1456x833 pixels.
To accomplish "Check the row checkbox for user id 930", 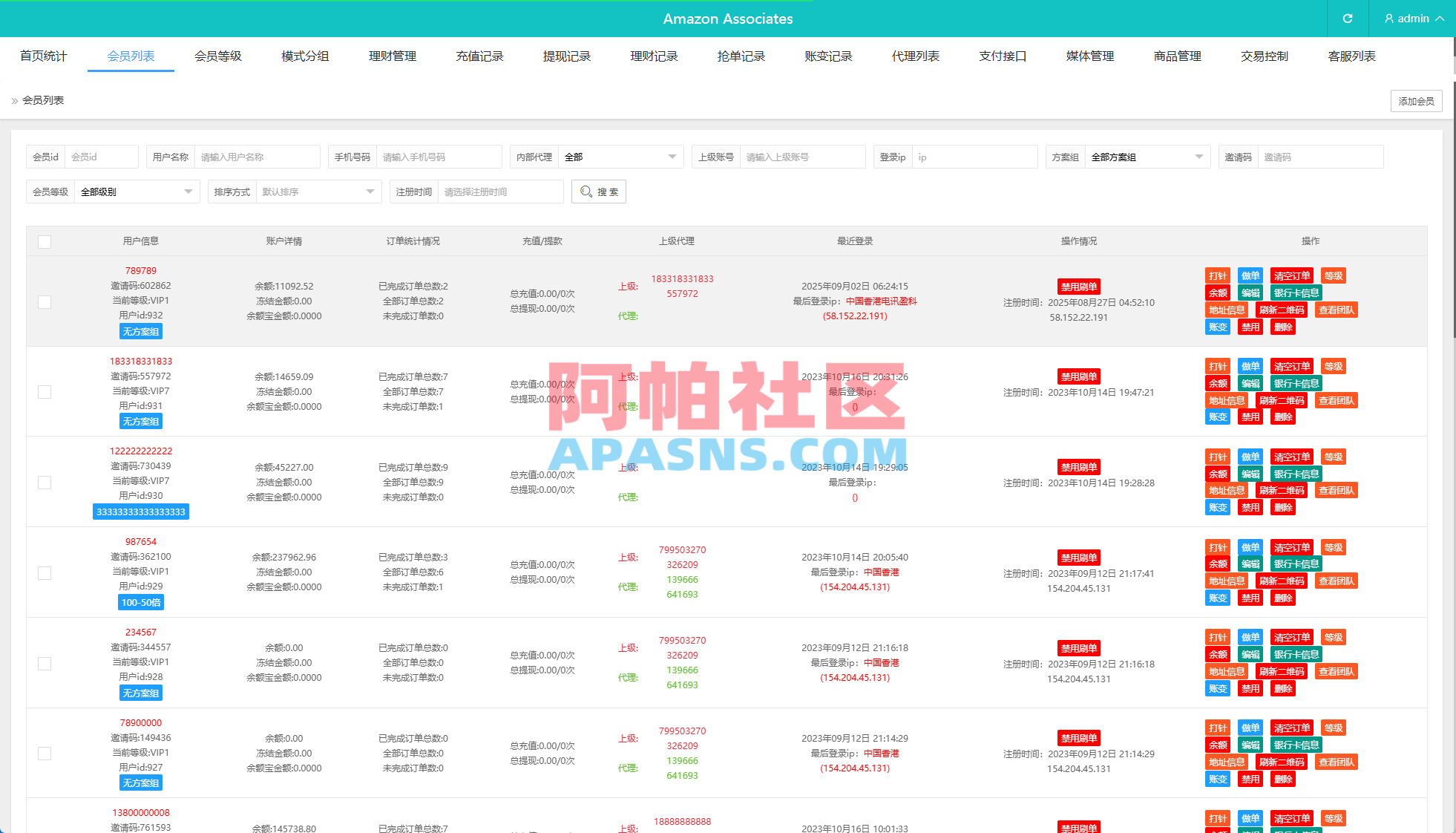I will click(x=45, y=483).
